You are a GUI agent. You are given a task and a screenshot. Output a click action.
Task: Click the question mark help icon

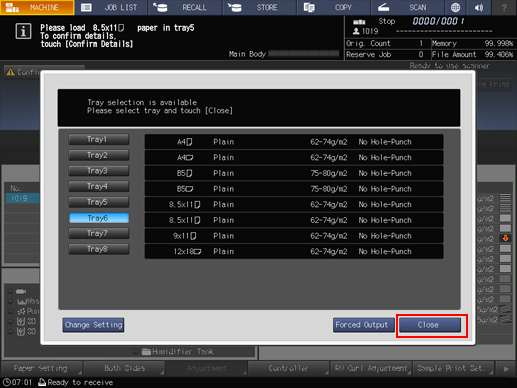(x=504, y=7)
